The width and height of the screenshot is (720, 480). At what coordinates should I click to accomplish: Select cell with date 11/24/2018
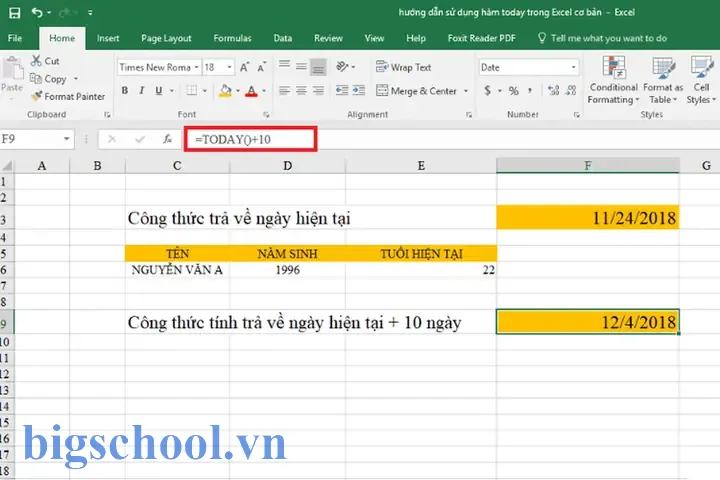point(588,217)
